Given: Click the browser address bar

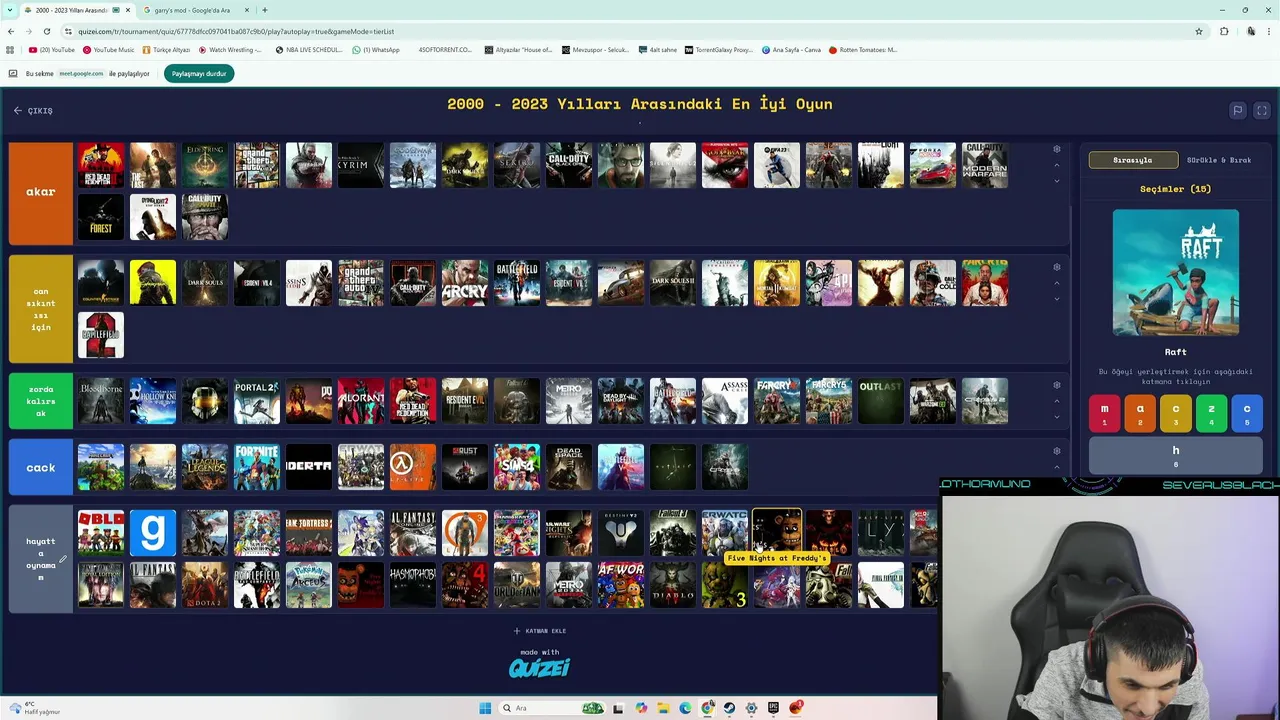Looking at the screenshot, I should coord(630,31).
